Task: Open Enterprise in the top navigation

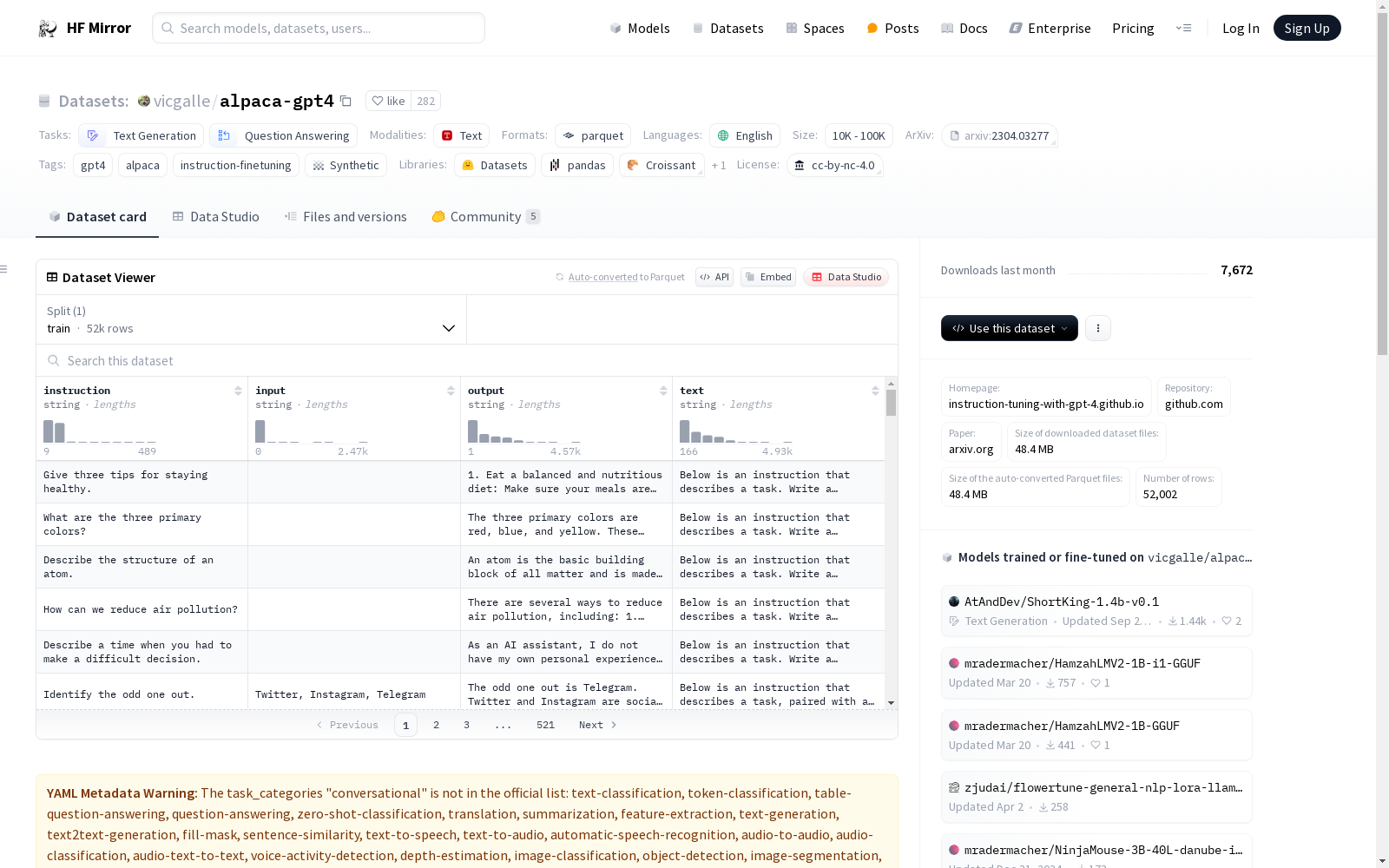Action: (1050, 28)
